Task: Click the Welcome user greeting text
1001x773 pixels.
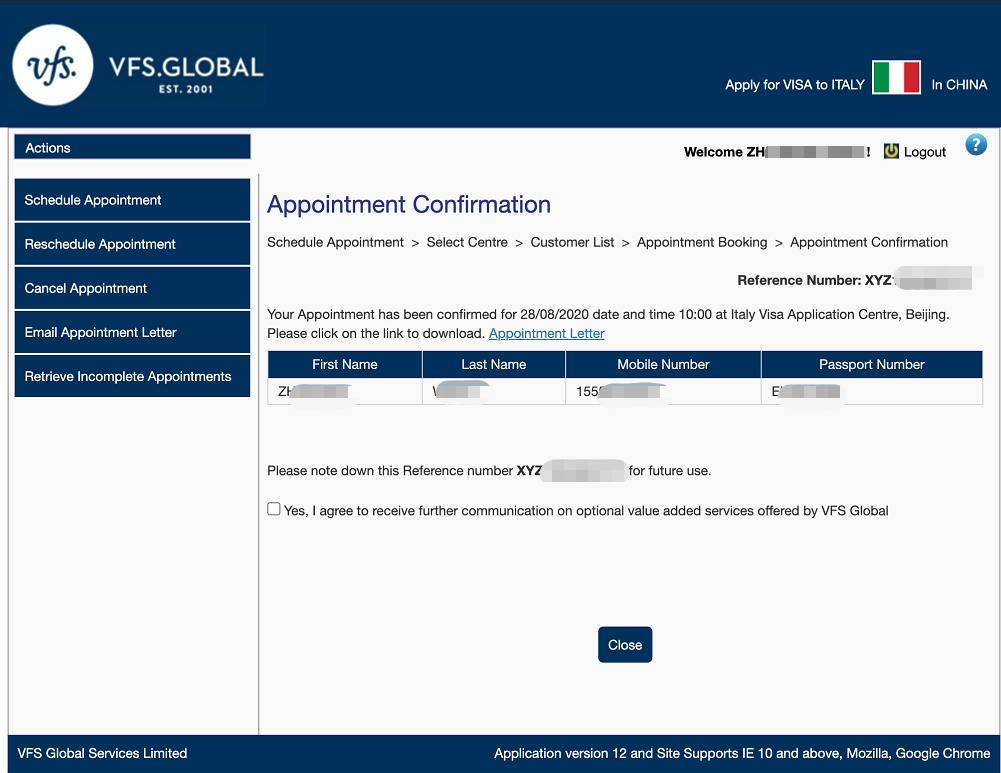Action: coord(777,152)
